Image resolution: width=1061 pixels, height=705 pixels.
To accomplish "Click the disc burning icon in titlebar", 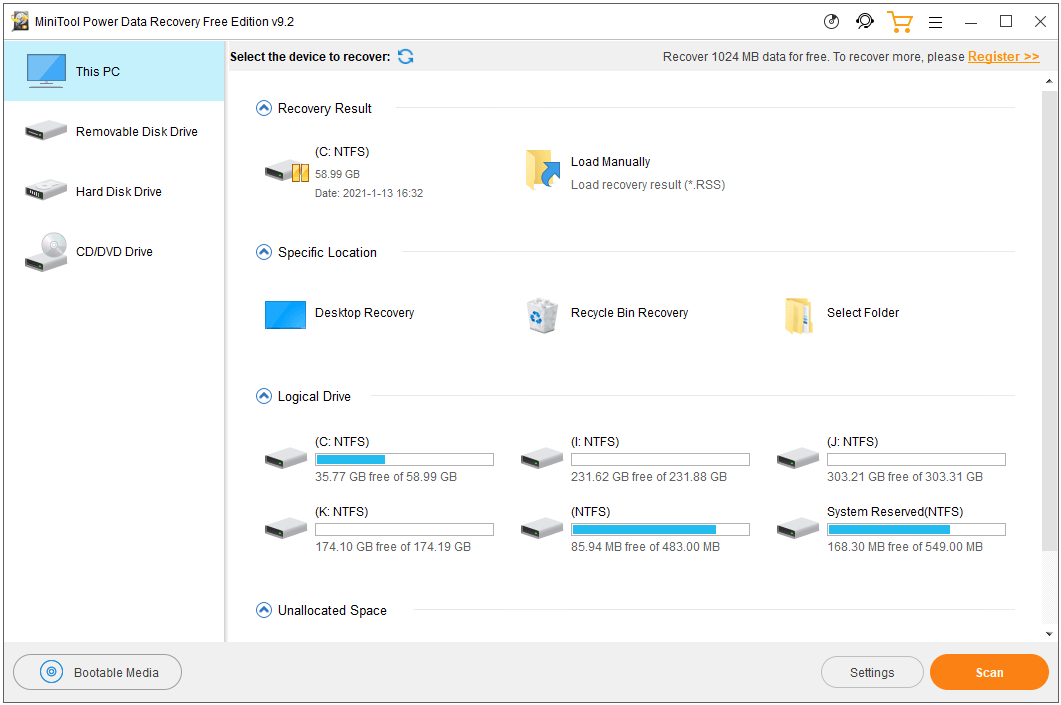I will coord(830,21).
